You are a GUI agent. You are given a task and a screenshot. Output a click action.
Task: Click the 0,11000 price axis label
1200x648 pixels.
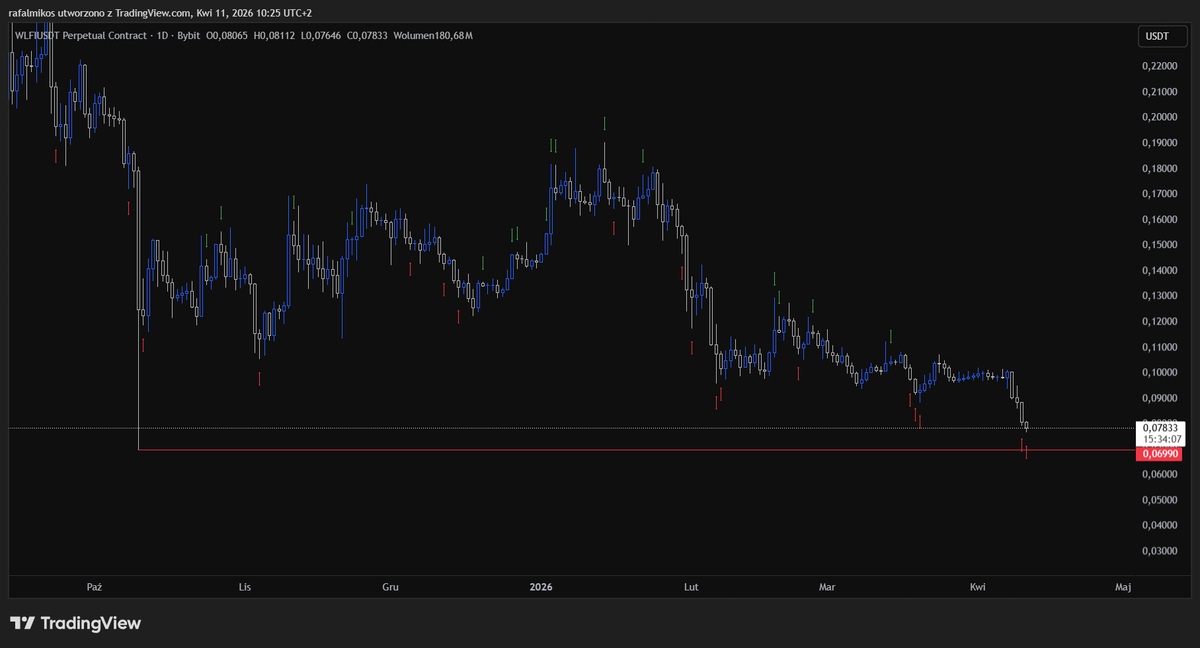[1159, 347]
